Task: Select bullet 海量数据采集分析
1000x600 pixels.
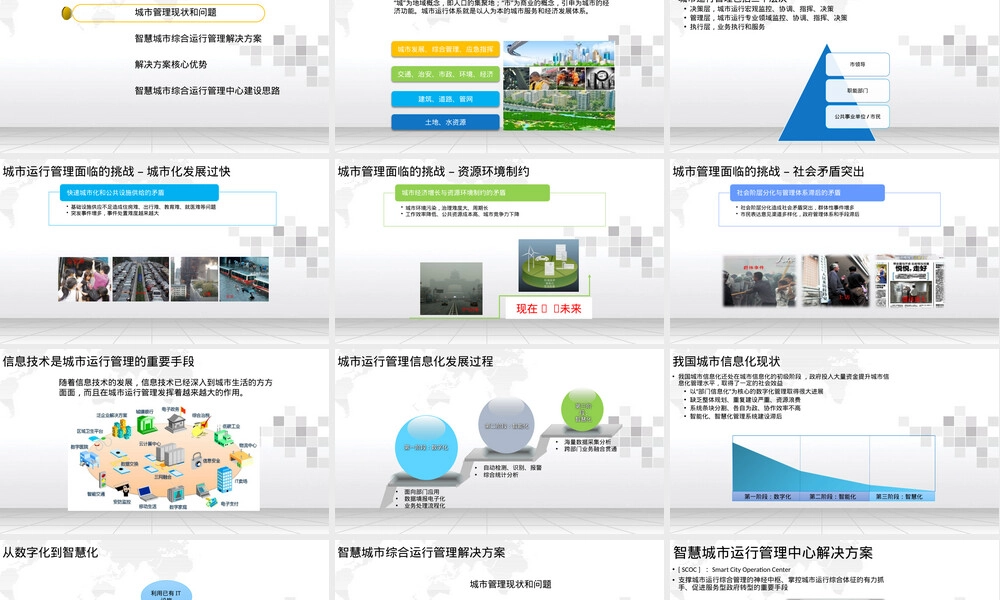Action: click(x=585, y=442)
